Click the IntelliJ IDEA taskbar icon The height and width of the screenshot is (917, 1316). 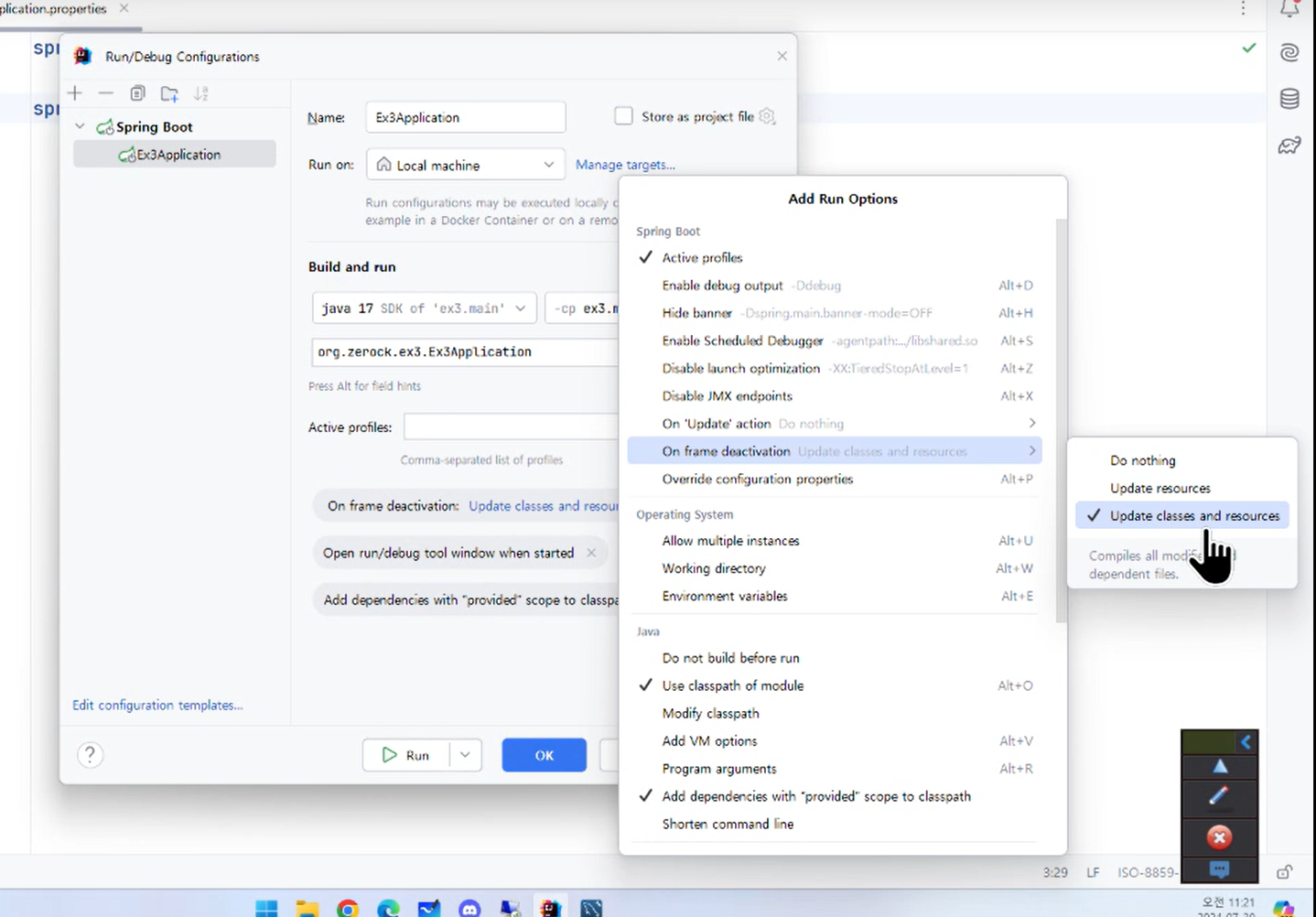550,907
